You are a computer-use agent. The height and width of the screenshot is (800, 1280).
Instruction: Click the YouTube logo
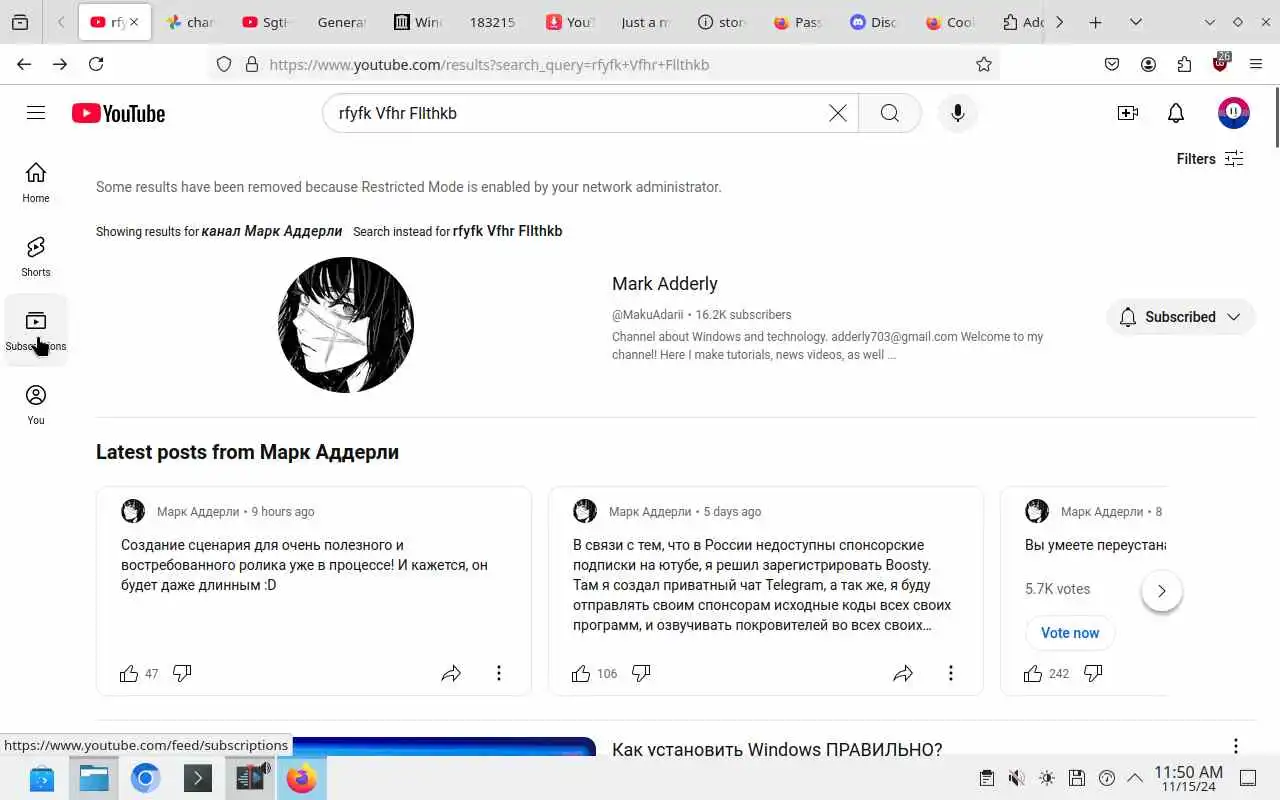tap(118, 113)
